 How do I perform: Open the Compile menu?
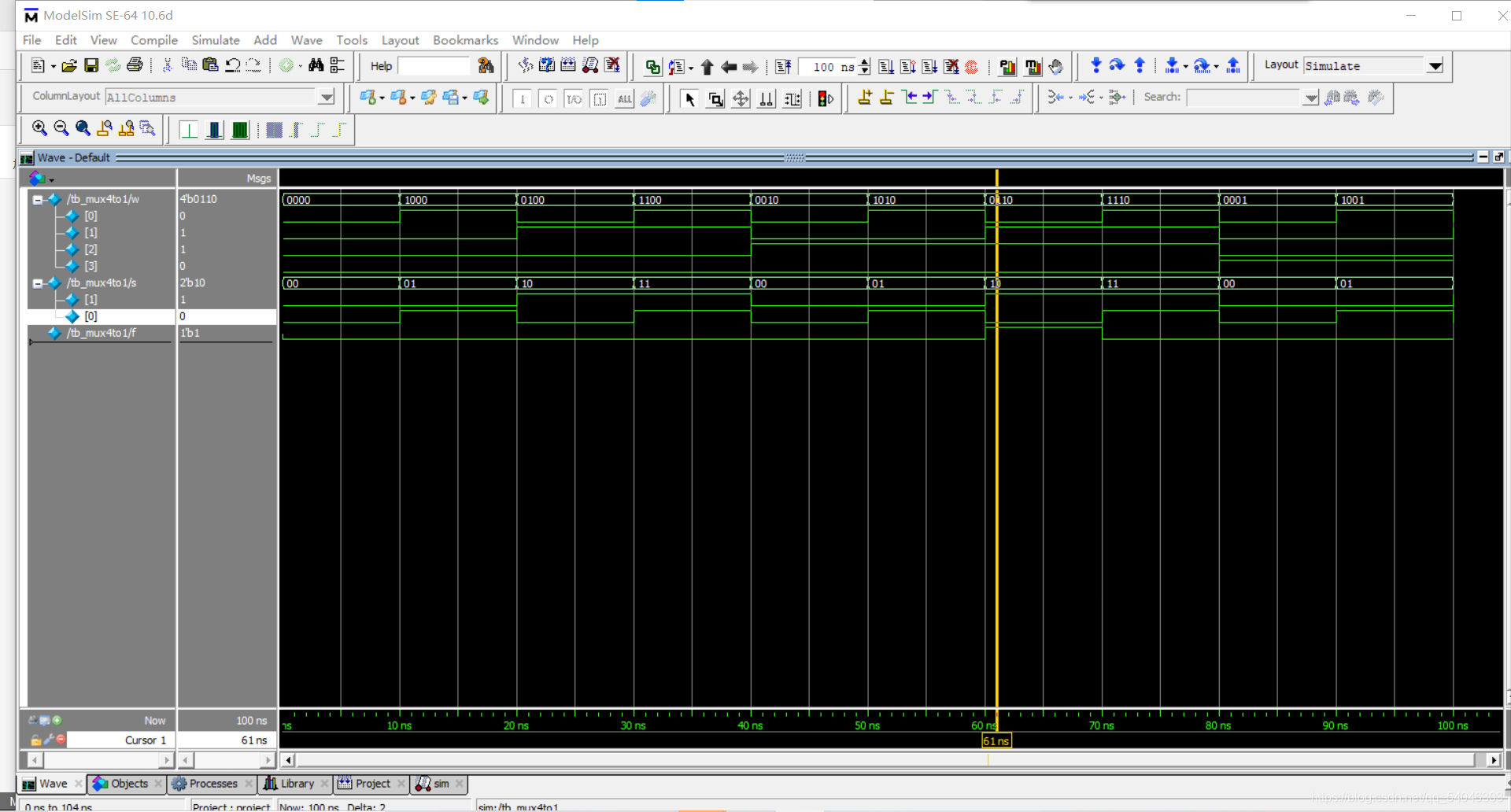tap(153, 40)
